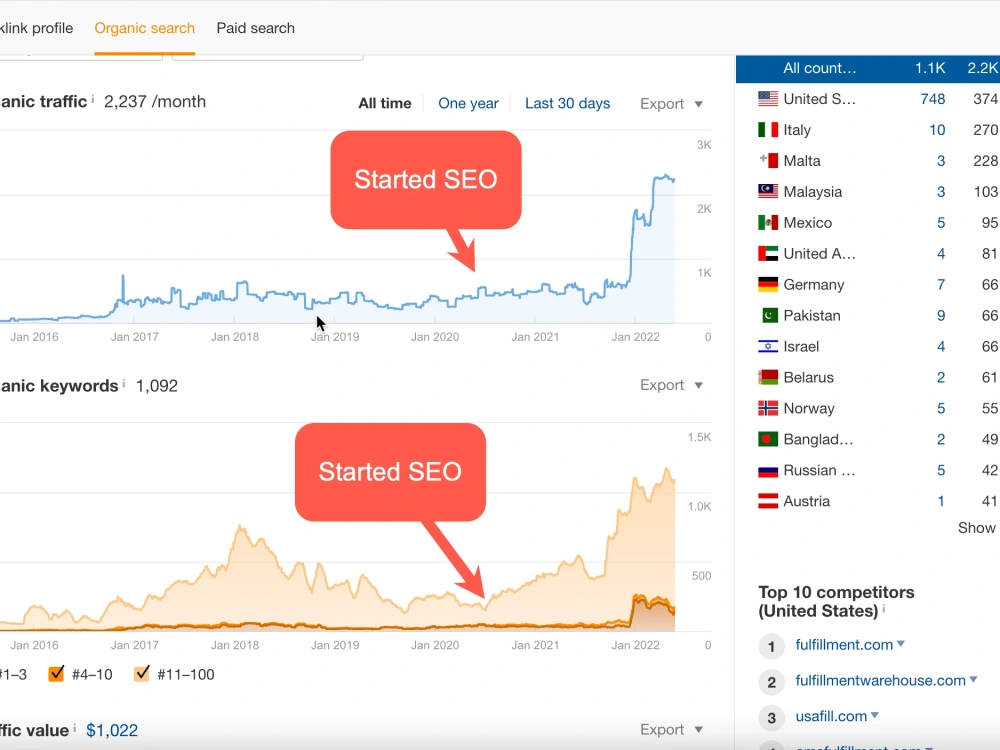Viewport: 1000px width, 750px height.
Task: Click the traffic value info icon
Action: coord(74,728)
